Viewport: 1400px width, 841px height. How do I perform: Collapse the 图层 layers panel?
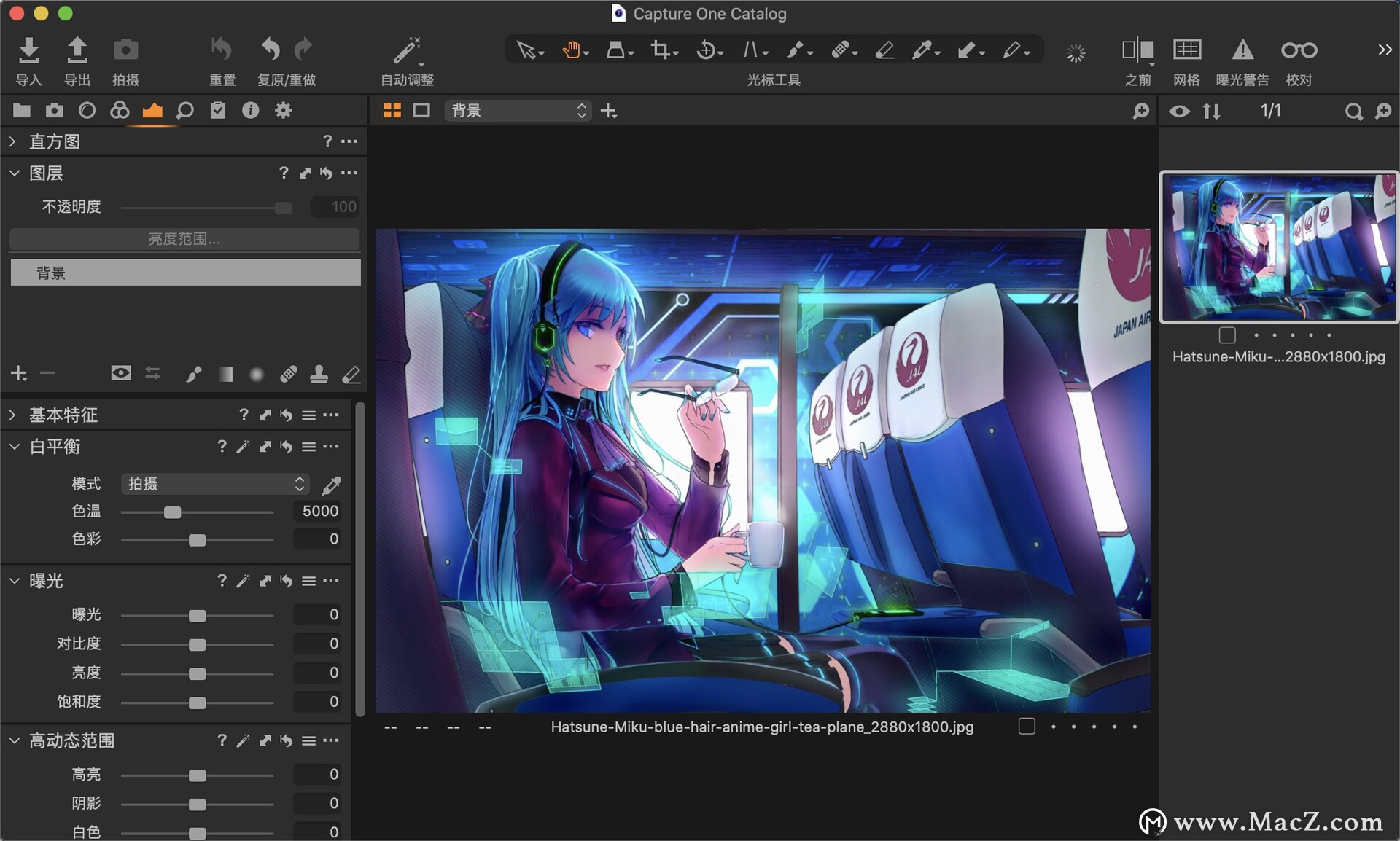tap(14, 173)
